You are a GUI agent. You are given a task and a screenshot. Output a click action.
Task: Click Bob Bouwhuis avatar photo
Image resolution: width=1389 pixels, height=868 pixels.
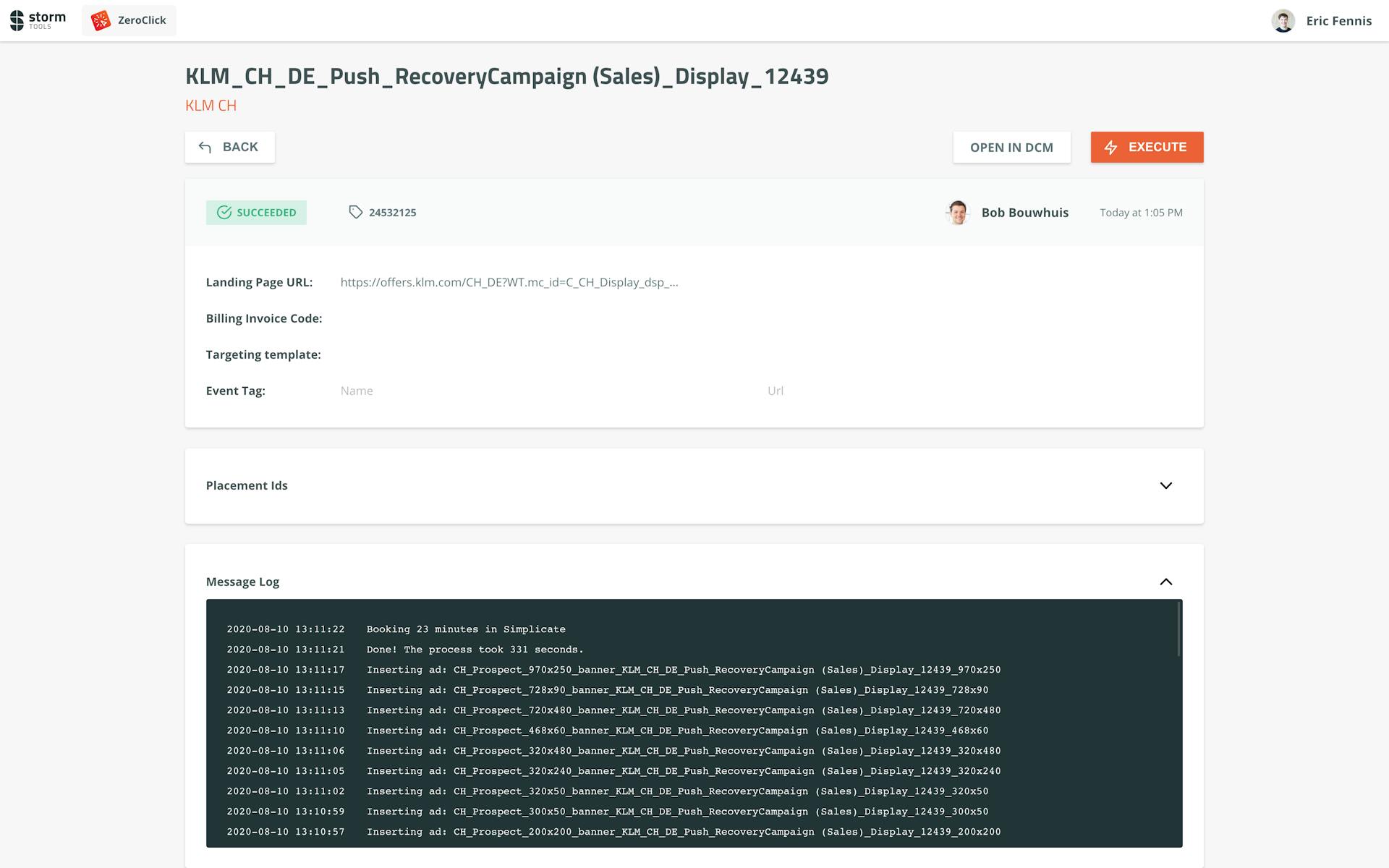pyautogui.click(x=958, y=213)
